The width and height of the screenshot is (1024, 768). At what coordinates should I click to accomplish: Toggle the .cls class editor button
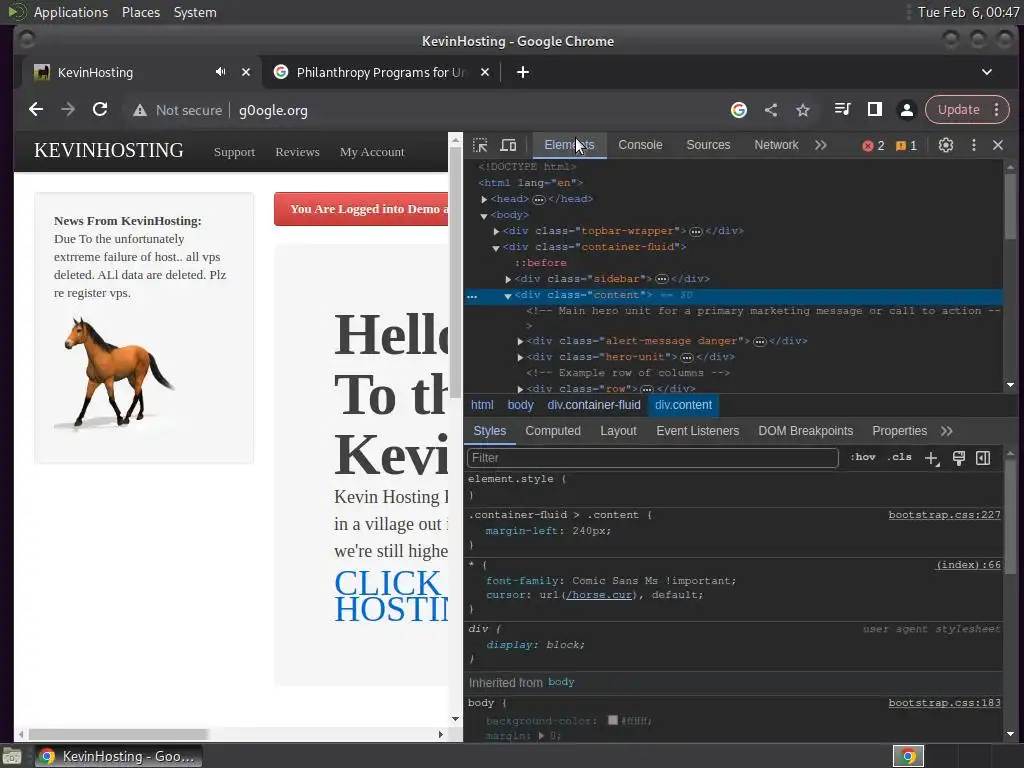(x=899, y=457)
